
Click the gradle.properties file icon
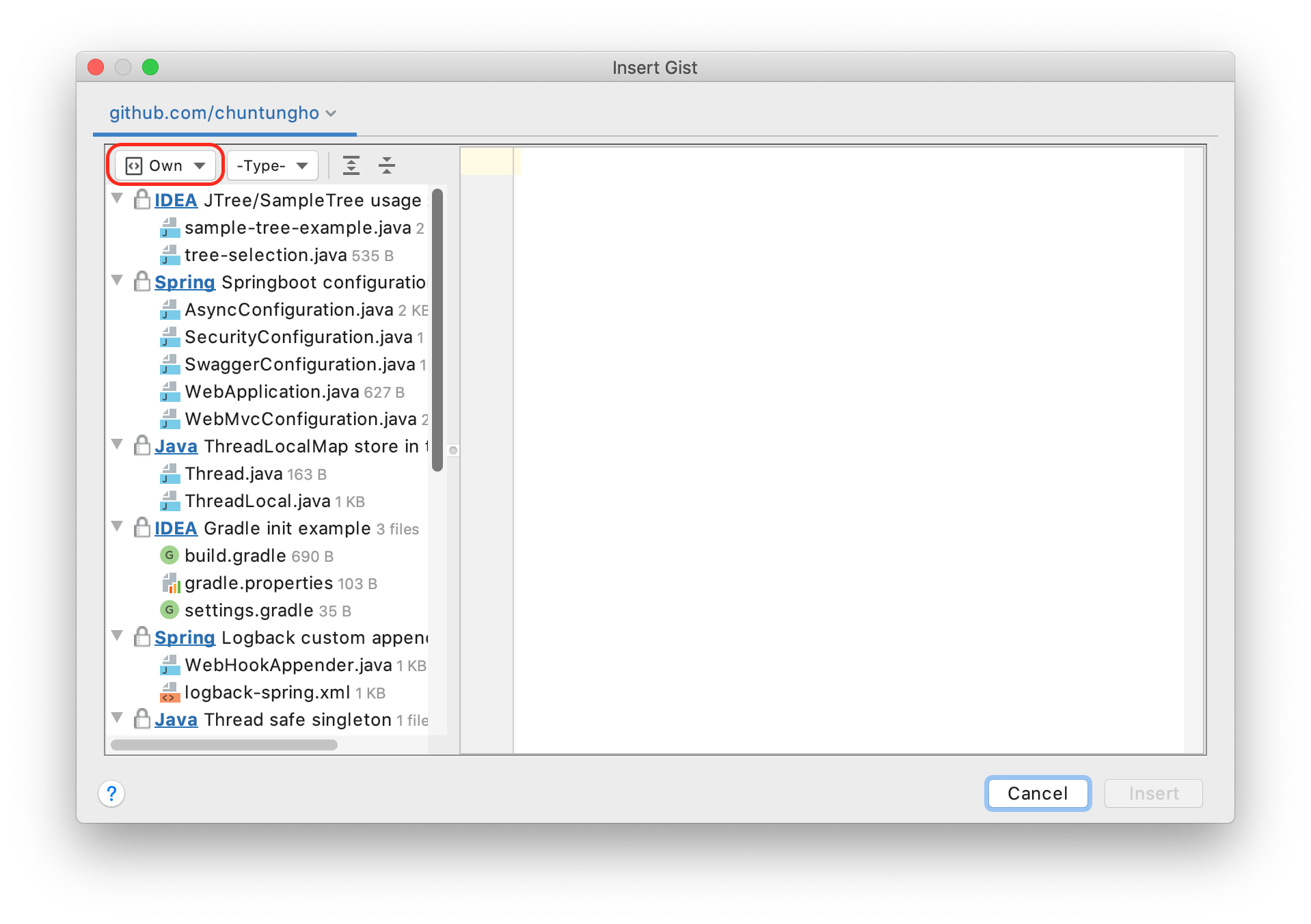tap(170, 583)
